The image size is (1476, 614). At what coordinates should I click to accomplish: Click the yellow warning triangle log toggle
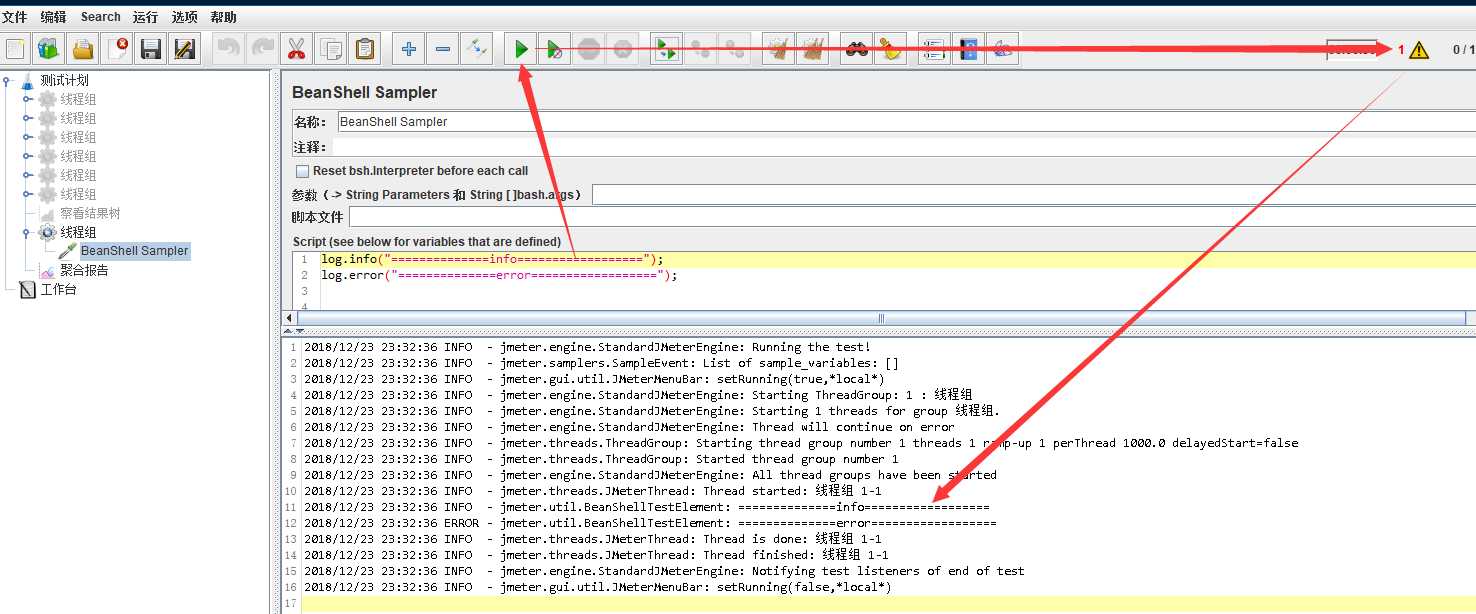point(1418,50)
